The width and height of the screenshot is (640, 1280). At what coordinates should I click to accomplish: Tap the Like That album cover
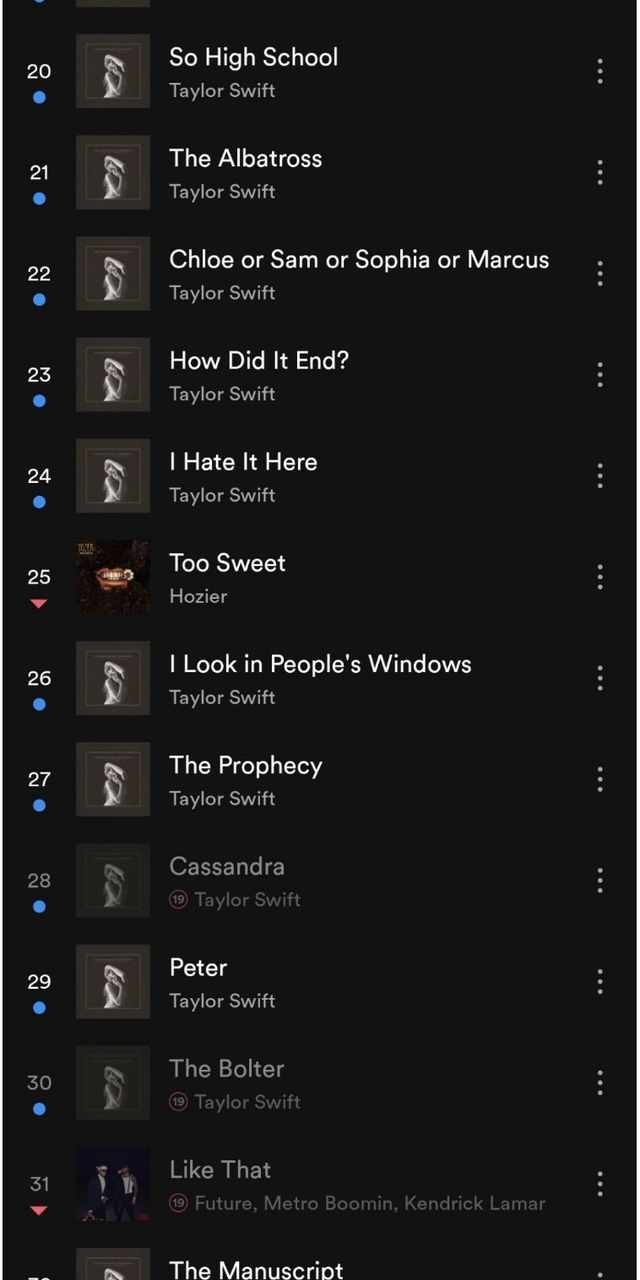click(x=113, y=1183)
